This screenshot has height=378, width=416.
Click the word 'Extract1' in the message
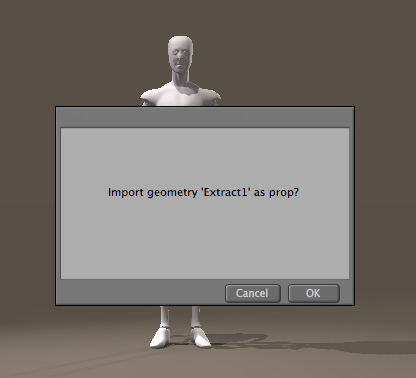(226, 192)
